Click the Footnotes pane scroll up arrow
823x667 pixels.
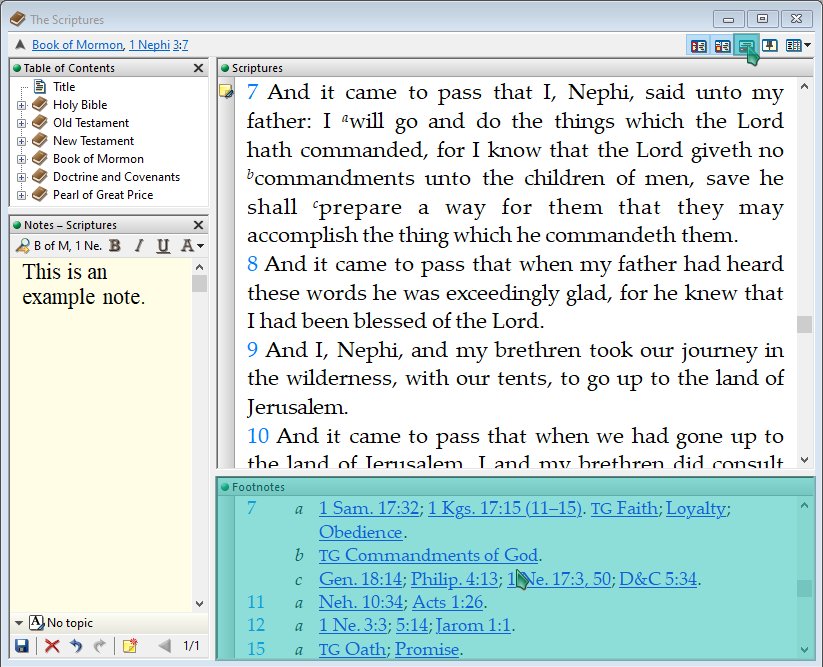[x=804, y=505]
